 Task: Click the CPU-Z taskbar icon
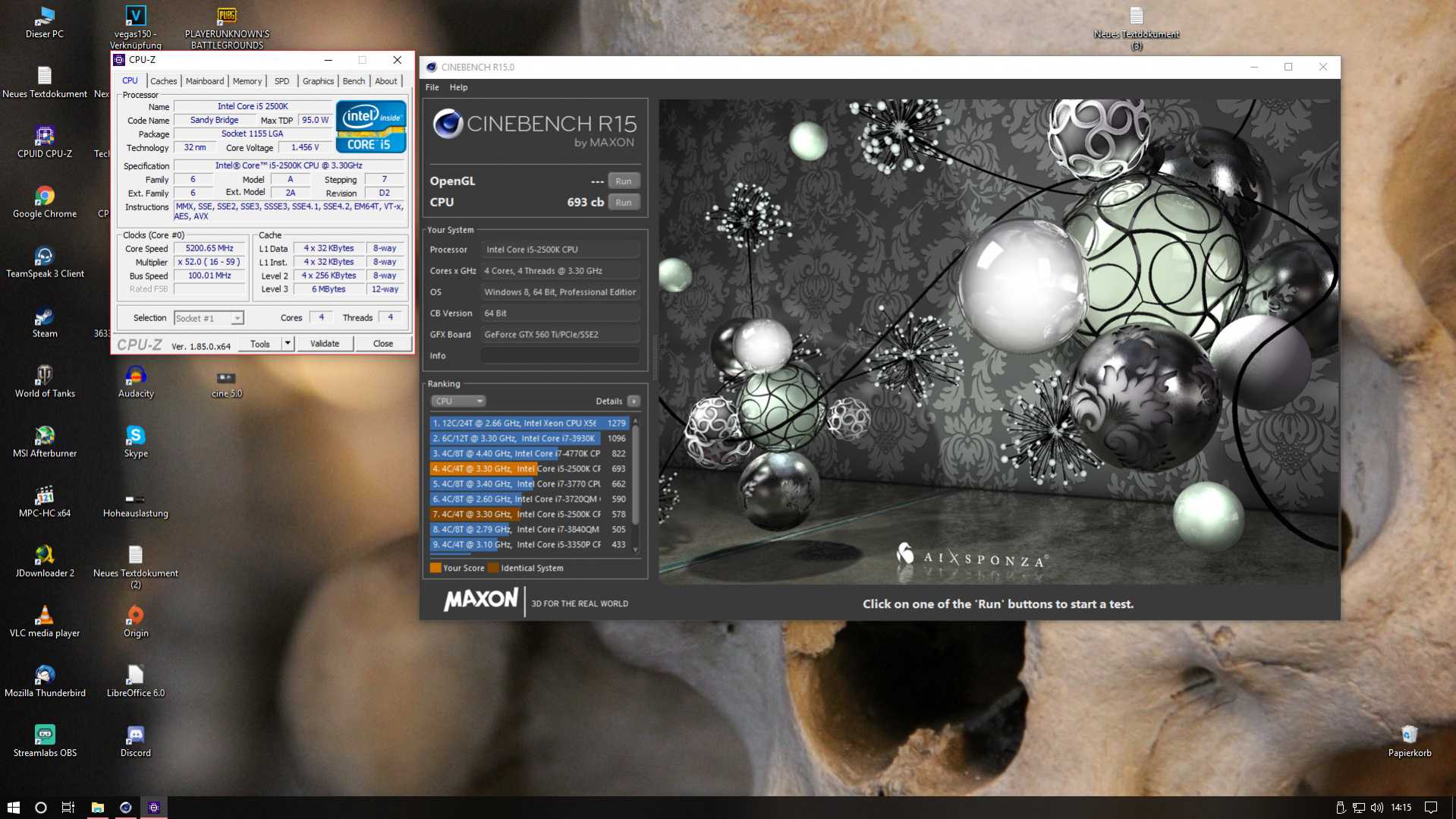pos(154,808)
